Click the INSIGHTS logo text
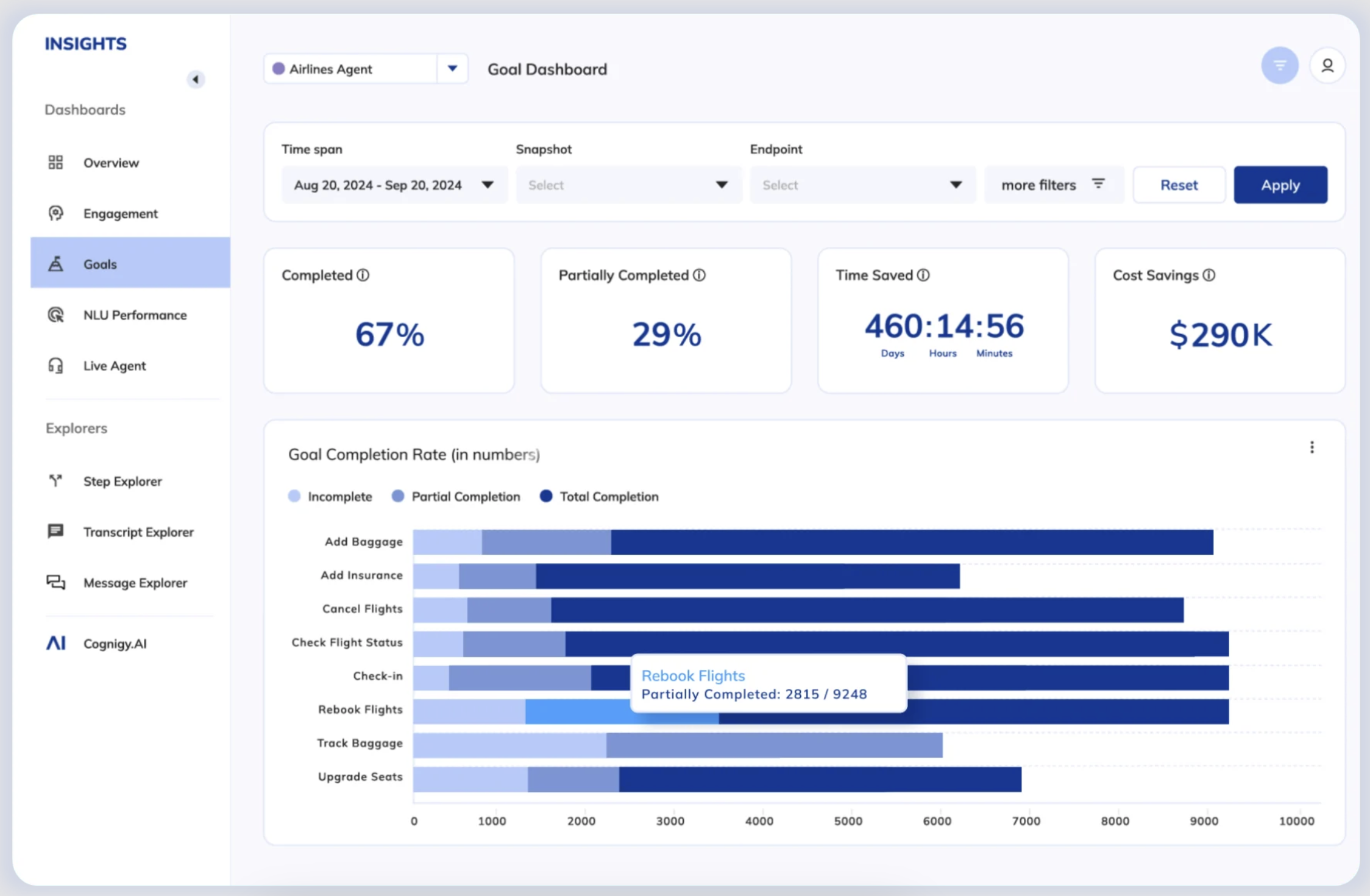The image size is (1370, 896). point(85,43)
